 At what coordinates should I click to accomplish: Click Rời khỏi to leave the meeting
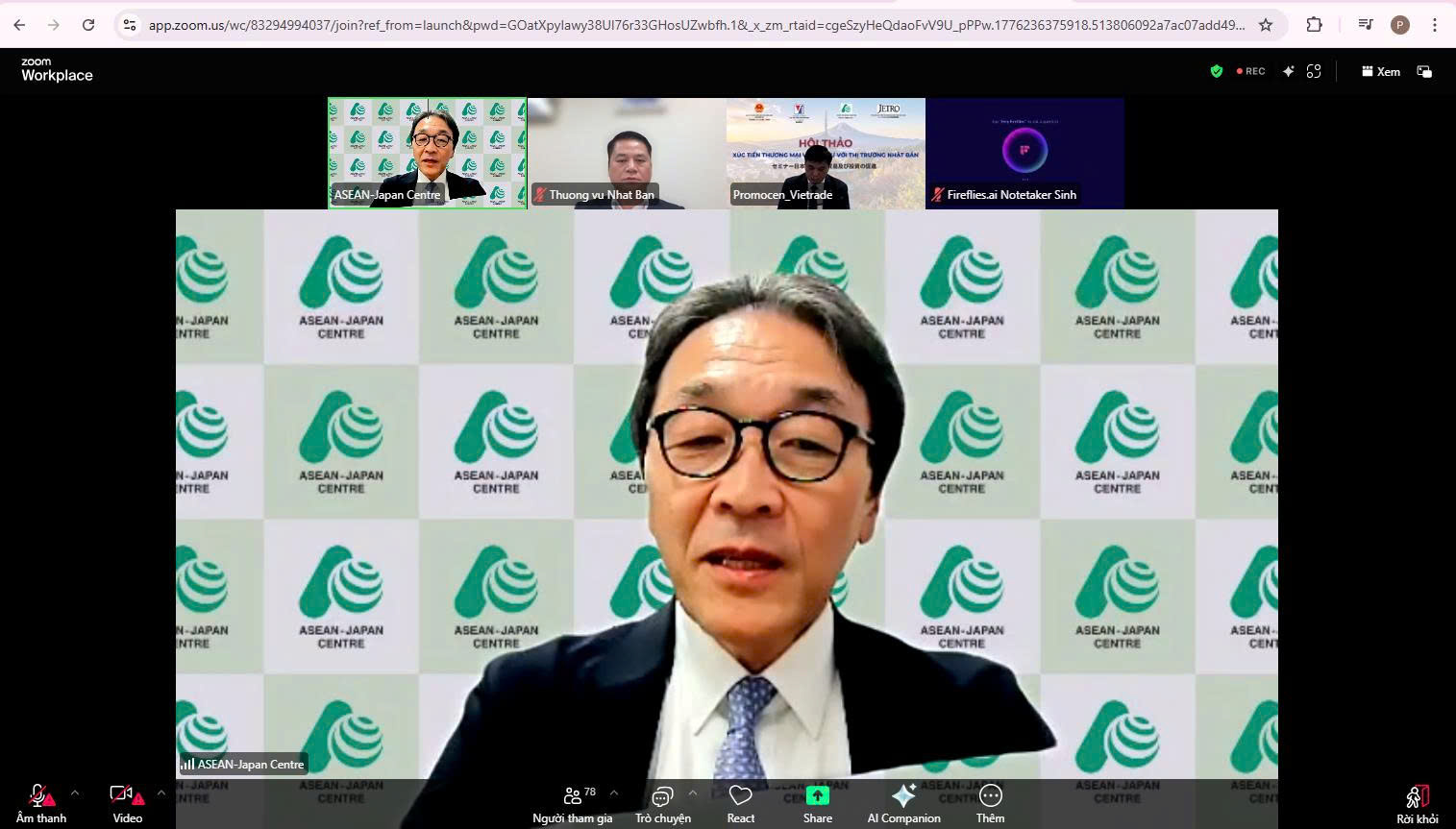1417,805
